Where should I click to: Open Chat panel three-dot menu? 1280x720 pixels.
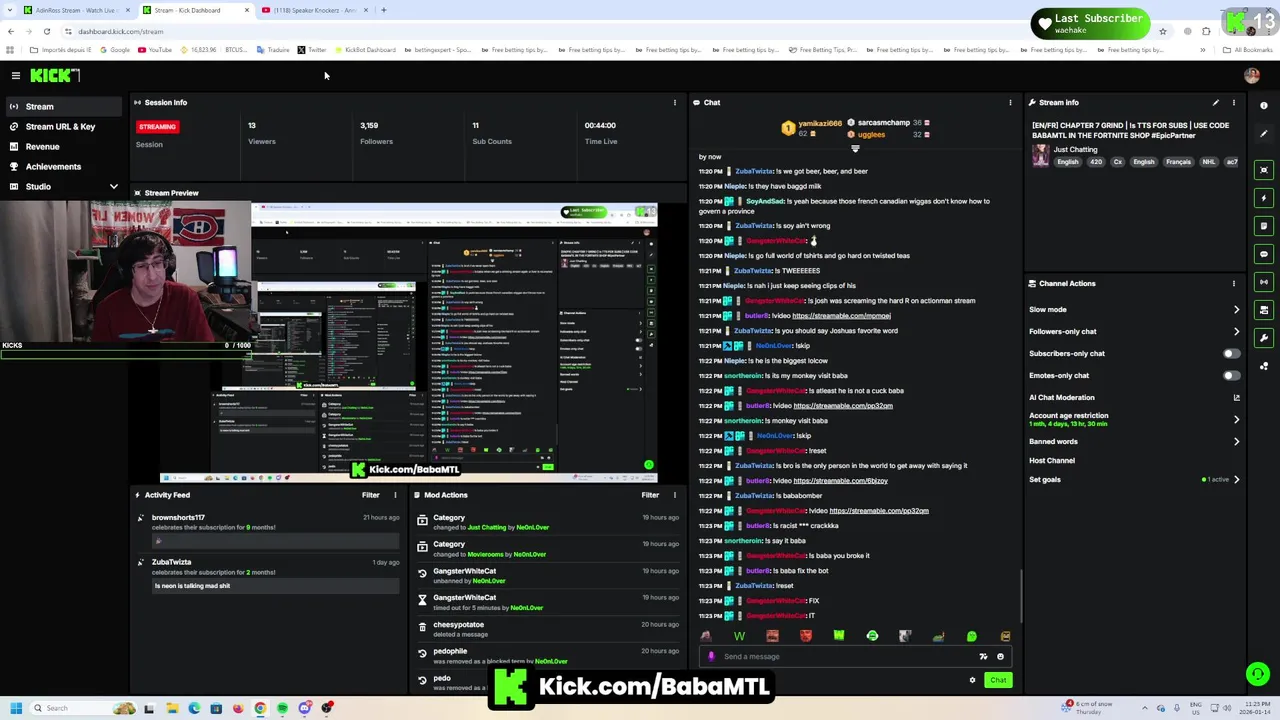[1010, 102]
